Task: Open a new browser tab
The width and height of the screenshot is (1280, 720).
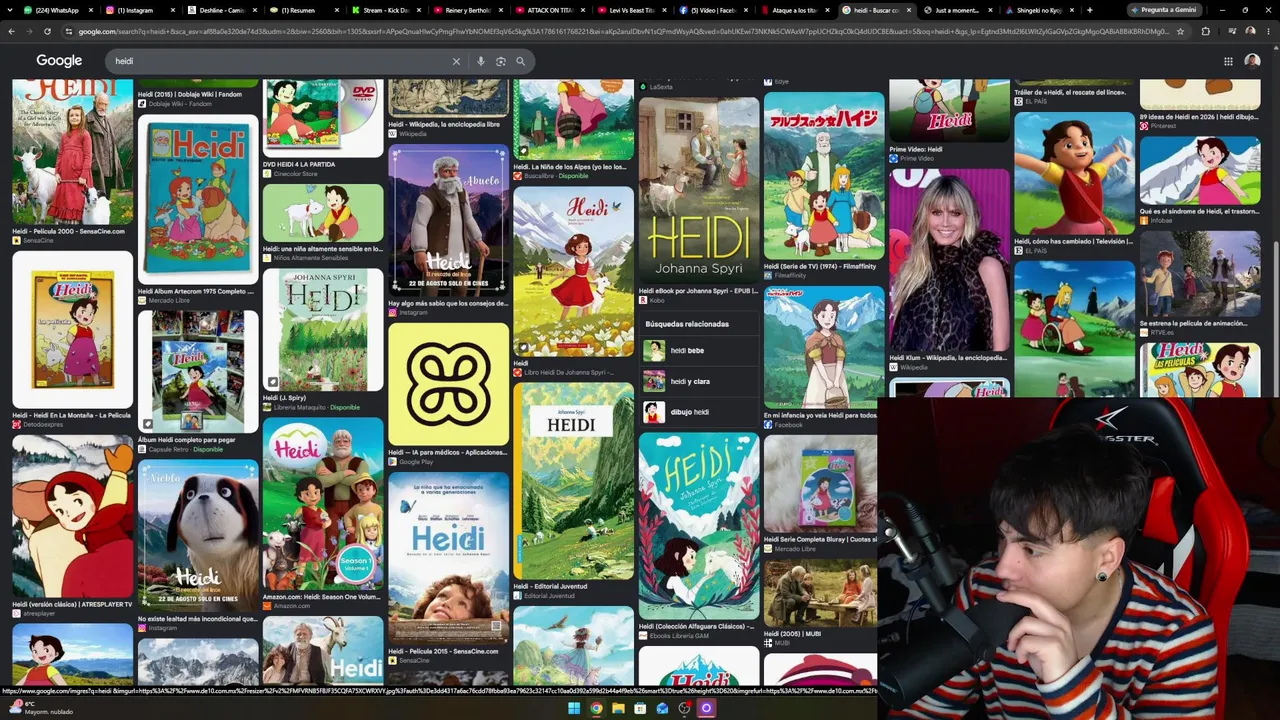Action: click(x=1089, y=10)
